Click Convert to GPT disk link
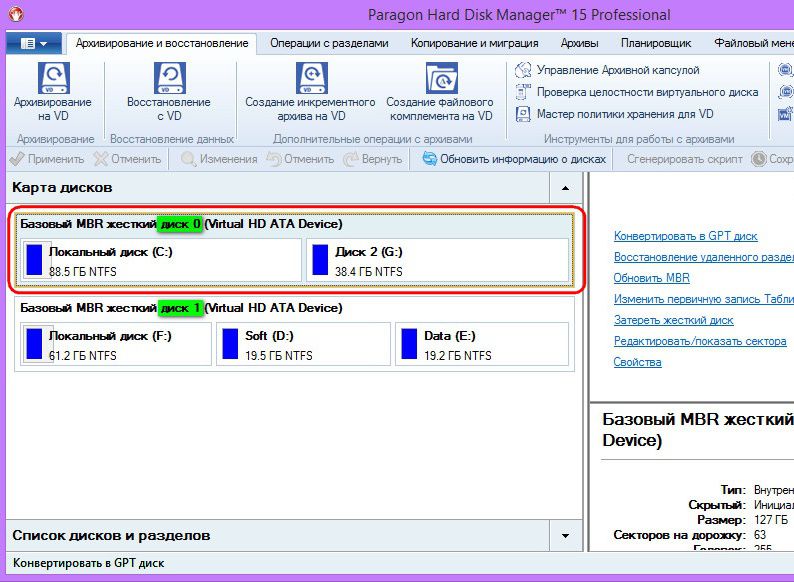The image size is (794, 582). tap(685, 236)
